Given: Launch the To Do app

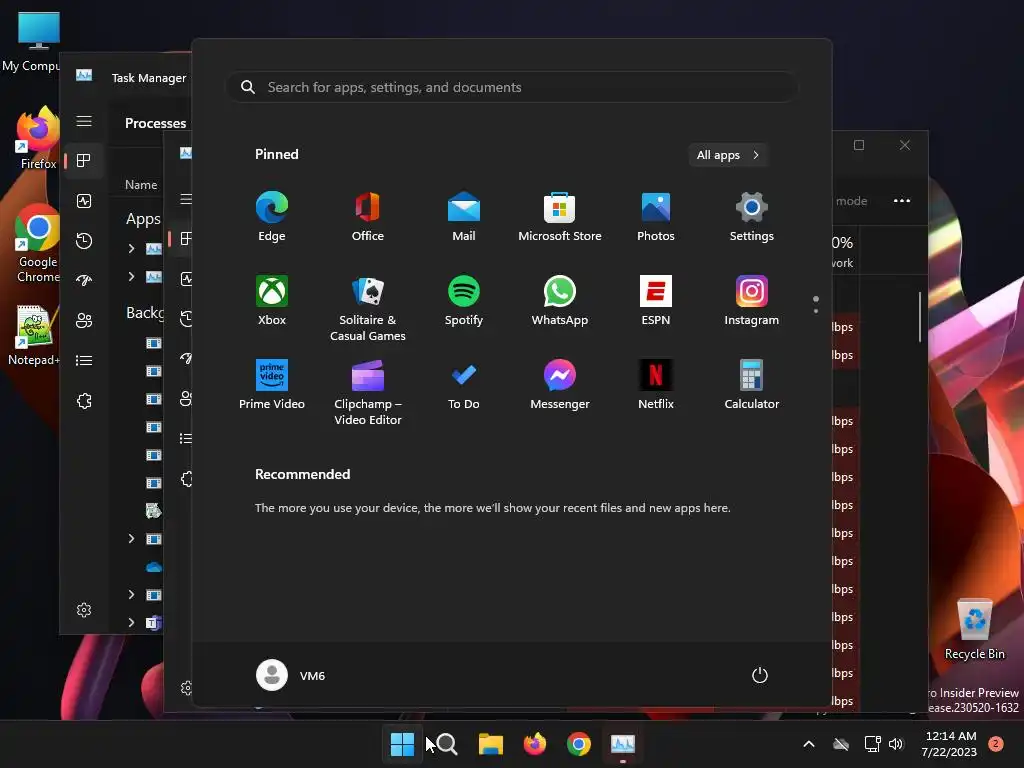Looking at the screenshot, I should pyautogui.click(x=464, y=385).
